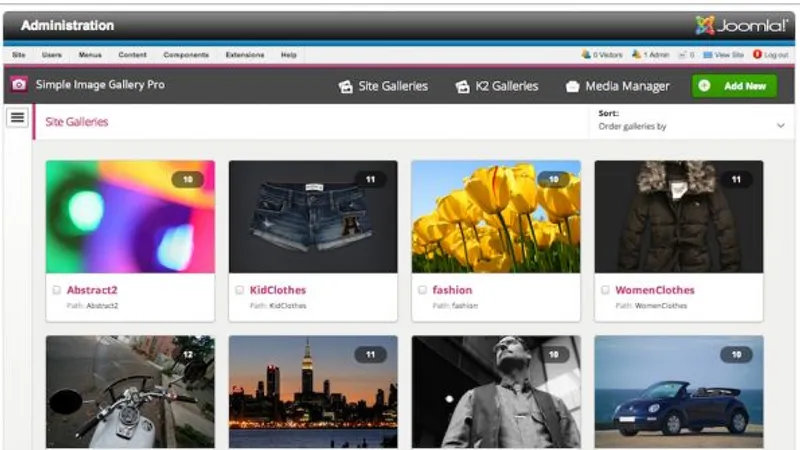Click the Site Galleries page heading
Screen dimensions: 800x450
pyautogui.click(x=77, y=122)
